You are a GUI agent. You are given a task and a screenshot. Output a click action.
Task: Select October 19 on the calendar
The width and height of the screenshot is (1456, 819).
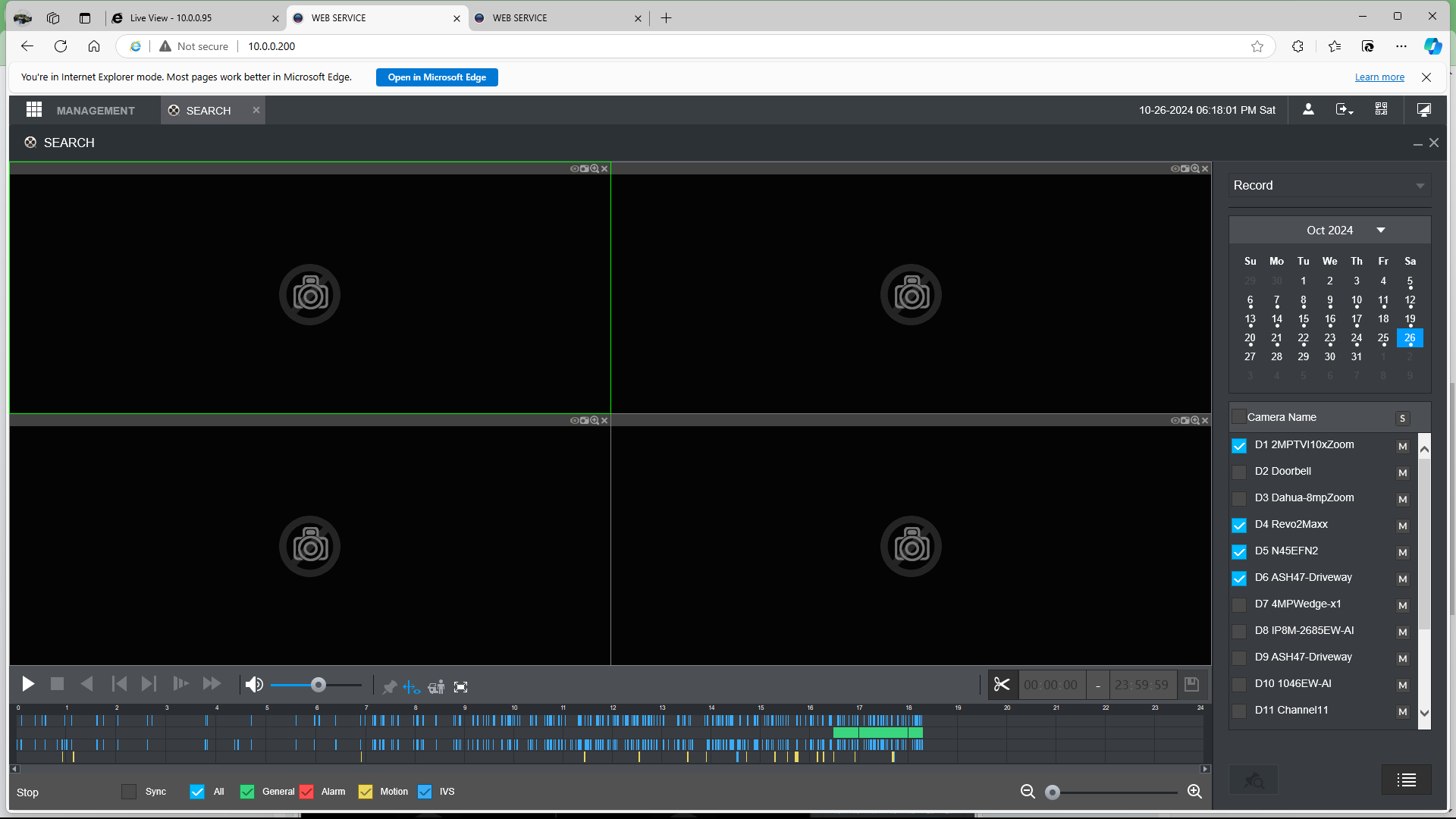tap(1410, 319)
